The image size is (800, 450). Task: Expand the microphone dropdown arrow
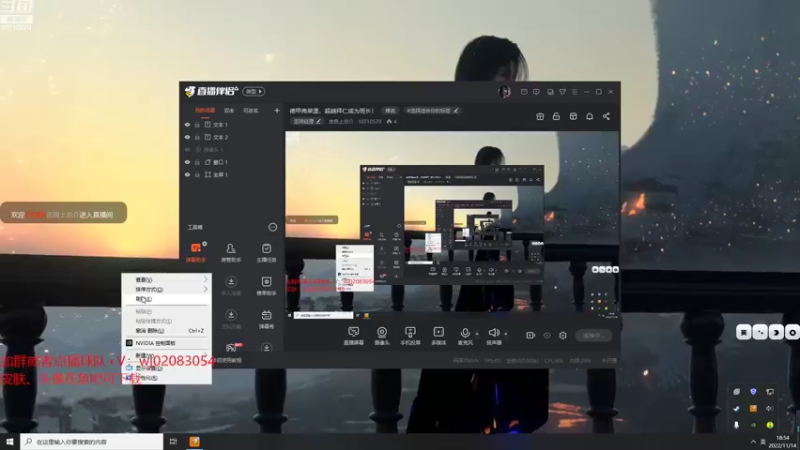click(477, 334)
